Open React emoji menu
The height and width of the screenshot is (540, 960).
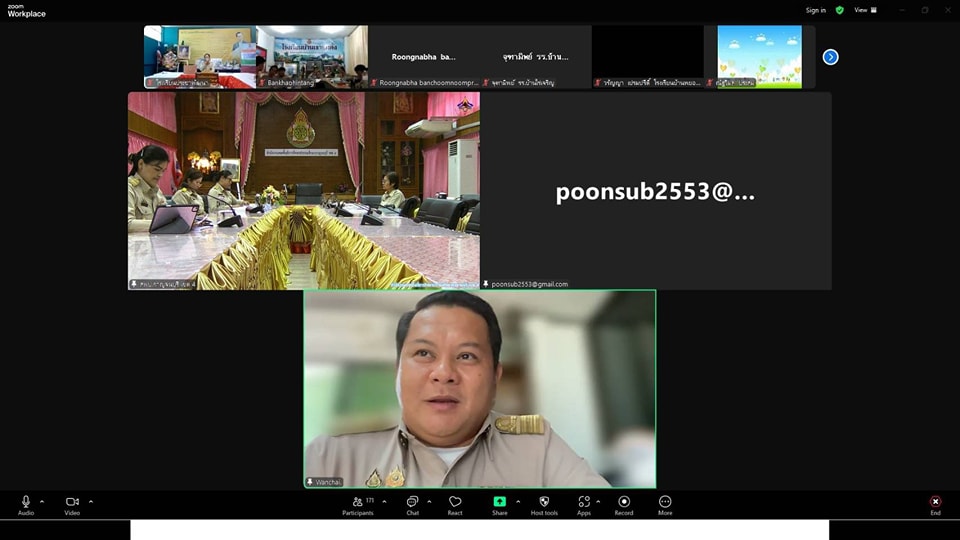coord(455,505)
